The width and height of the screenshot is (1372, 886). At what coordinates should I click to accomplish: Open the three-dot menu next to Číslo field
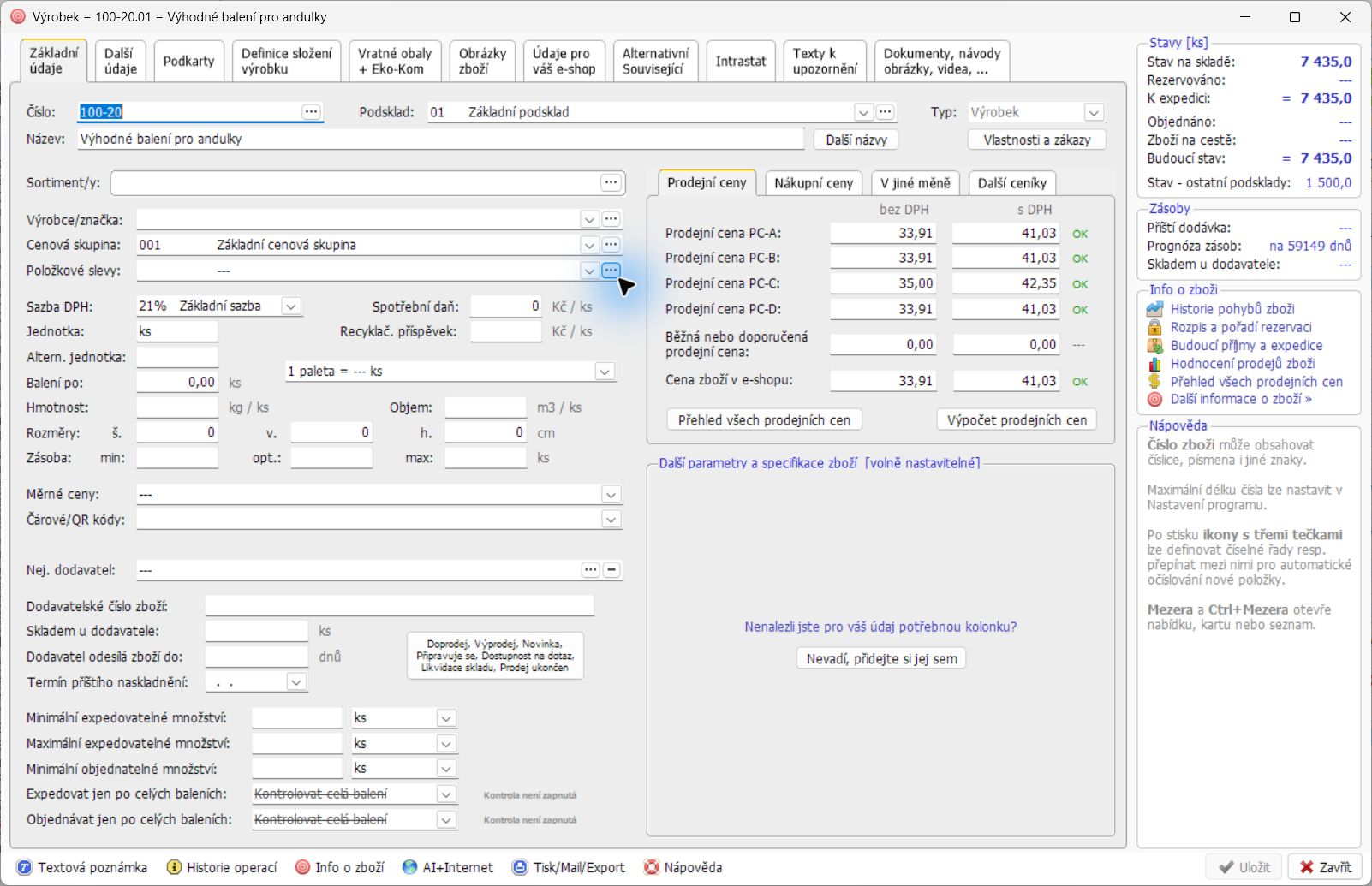(311, 112)
